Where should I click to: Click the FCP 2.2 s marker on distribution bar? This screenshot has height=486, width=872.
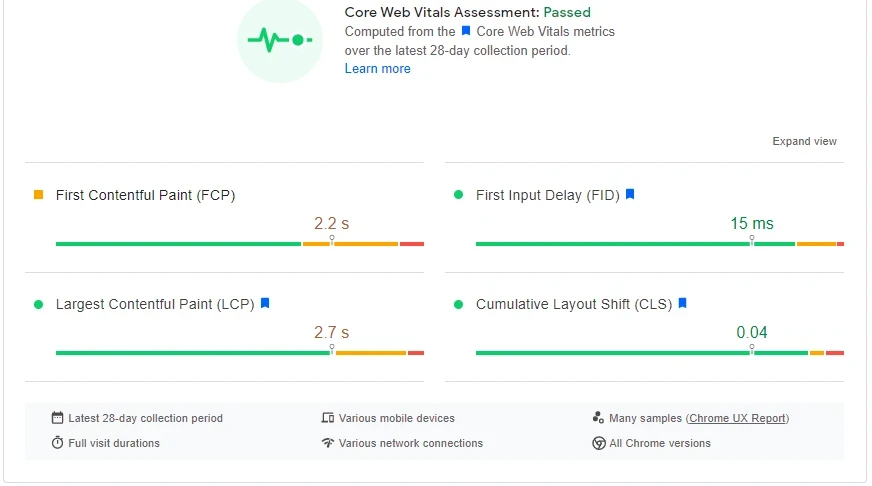point(332,240)
